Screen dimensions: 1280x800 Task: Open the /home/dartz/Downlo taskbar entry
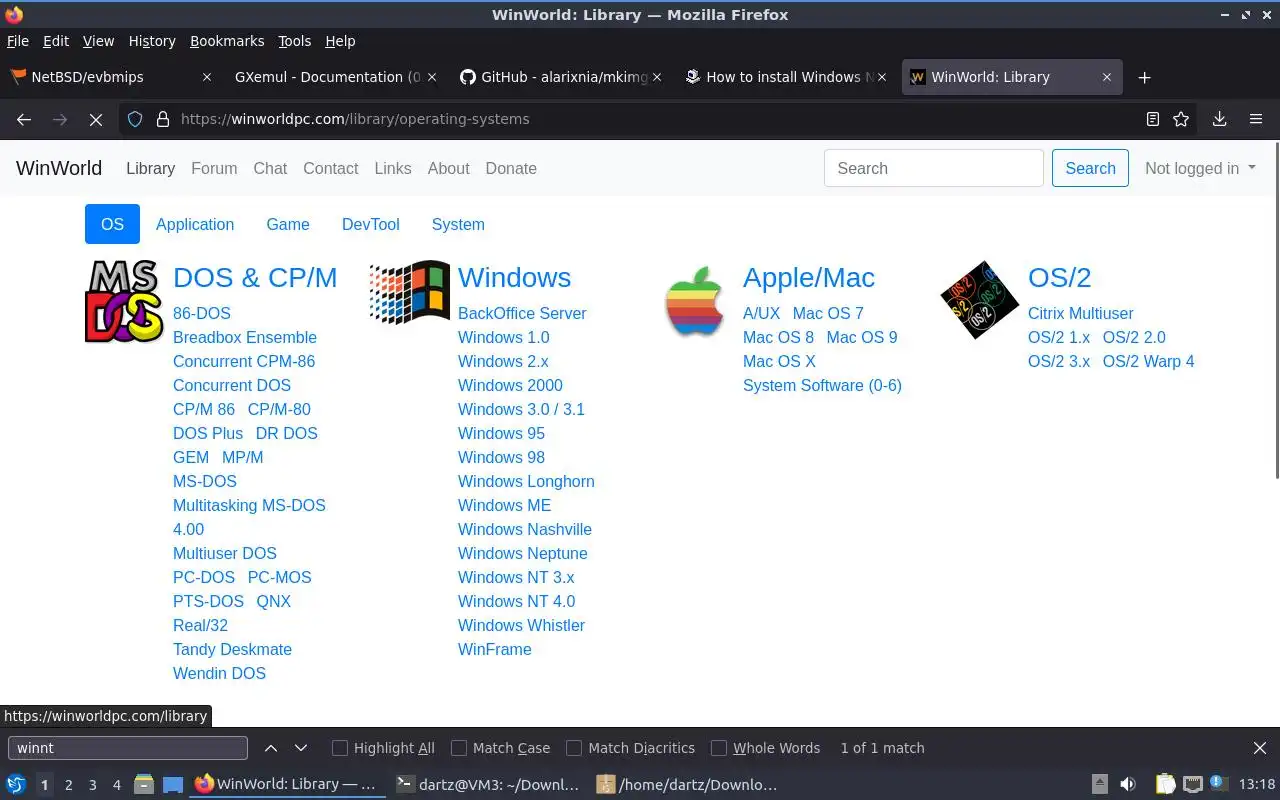pos(688,785)
